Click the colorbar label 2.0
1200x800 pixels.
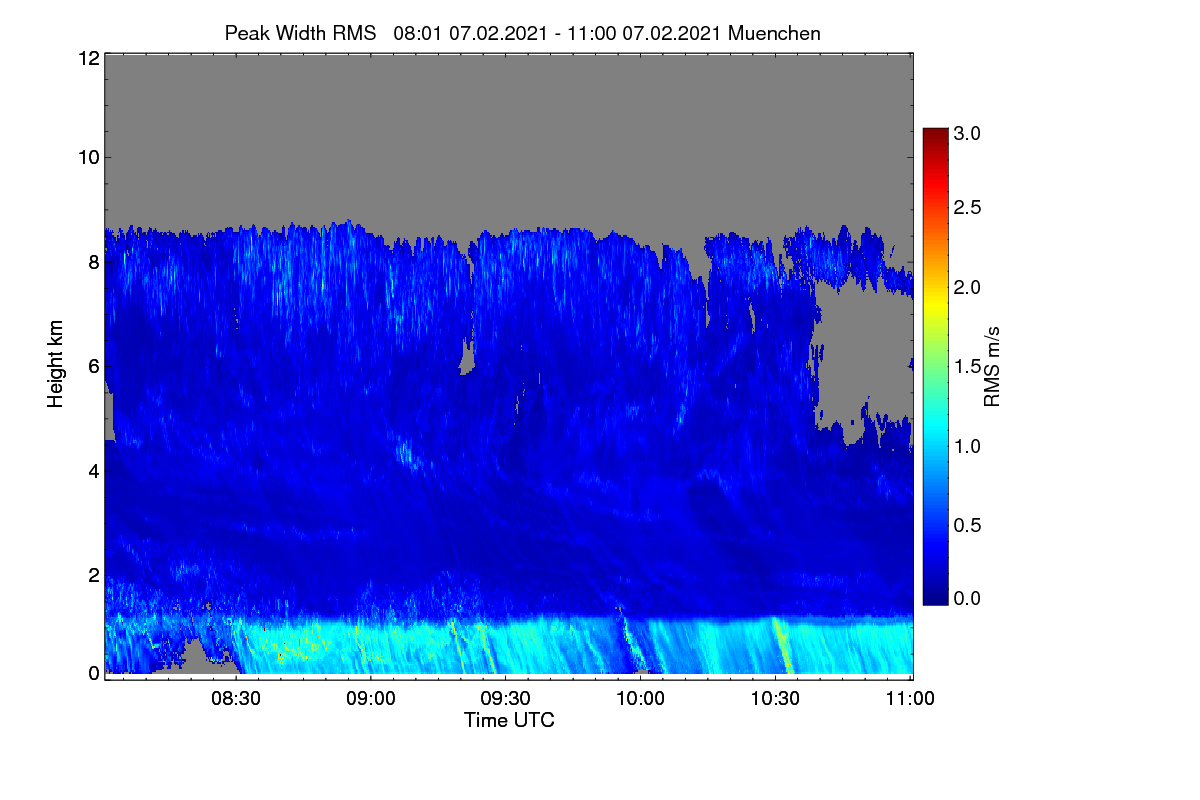967,287
